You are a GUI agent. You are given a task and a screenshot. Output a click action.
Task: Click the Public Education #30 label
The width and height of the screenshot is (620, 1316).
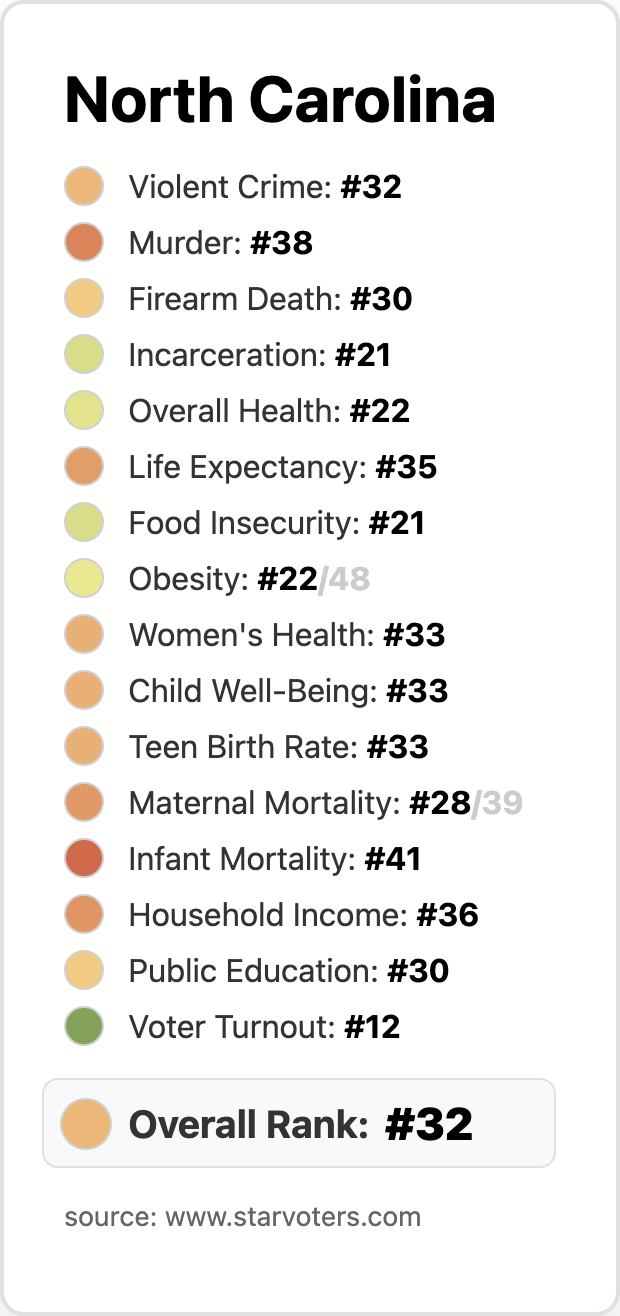click(288, 971)
